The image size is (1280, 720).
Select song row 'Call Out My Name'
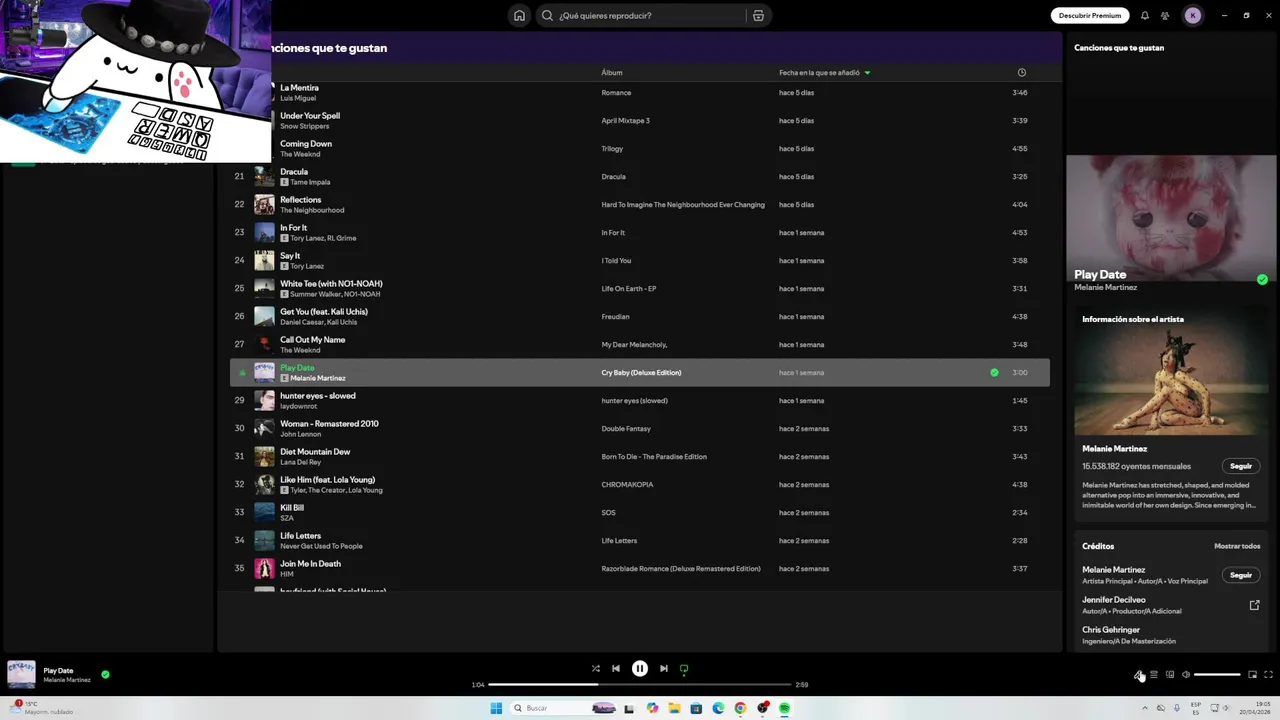pyautogui.click(x=640, y=344)
